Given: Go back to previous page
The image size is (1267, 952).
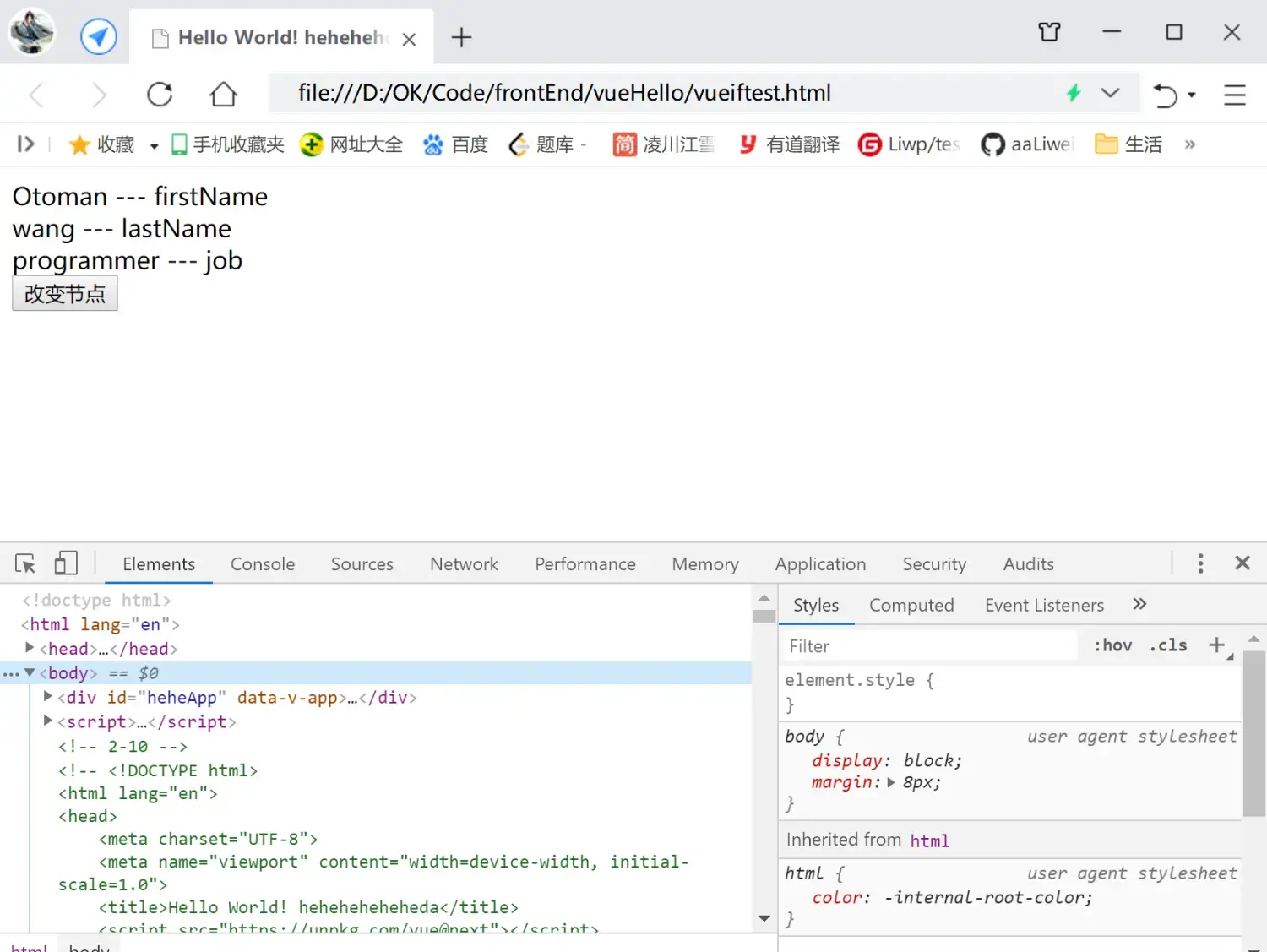Looking at the screenshot, I should coord(36,94).
